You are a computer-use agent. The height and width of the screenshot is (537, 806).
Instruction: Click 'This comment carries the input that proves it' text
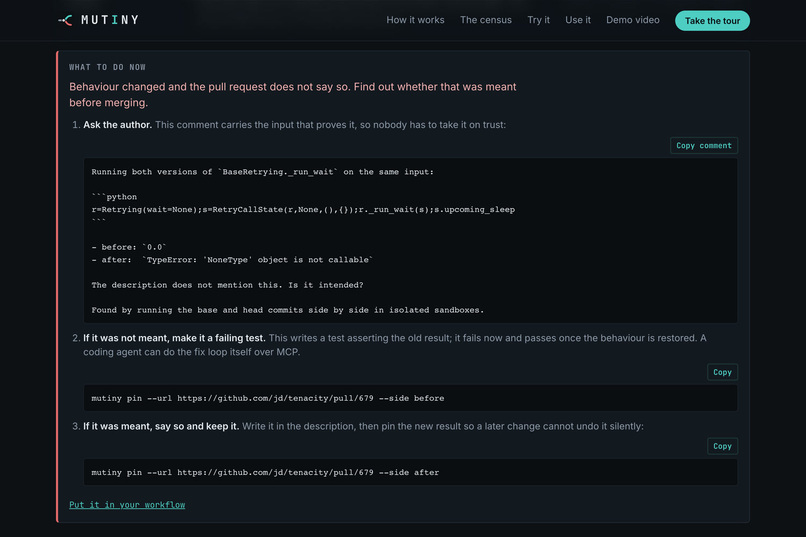[x=331, y=125]
